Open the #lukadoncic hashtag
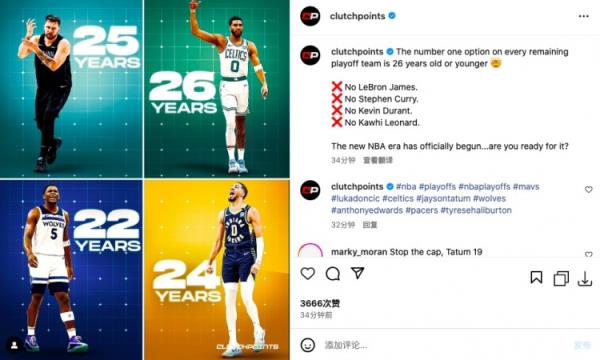Viewport: 600px width, 360px height. coord(355,199)
